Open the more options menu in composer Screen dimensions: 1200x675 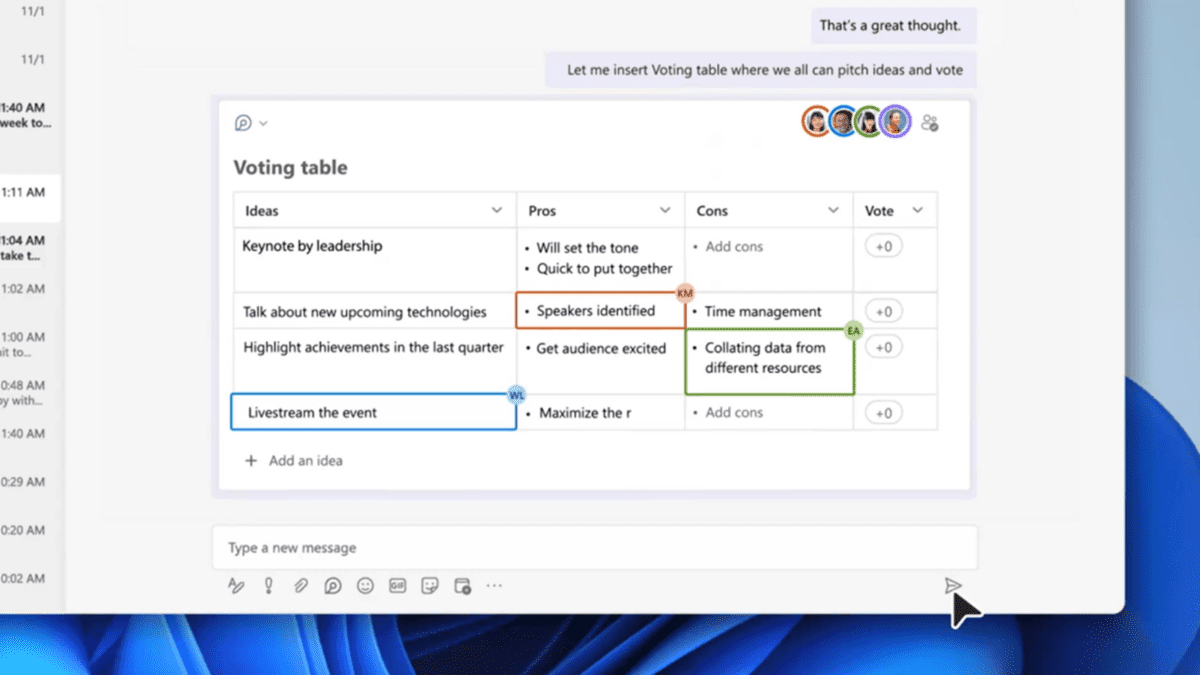click(493, 585)
